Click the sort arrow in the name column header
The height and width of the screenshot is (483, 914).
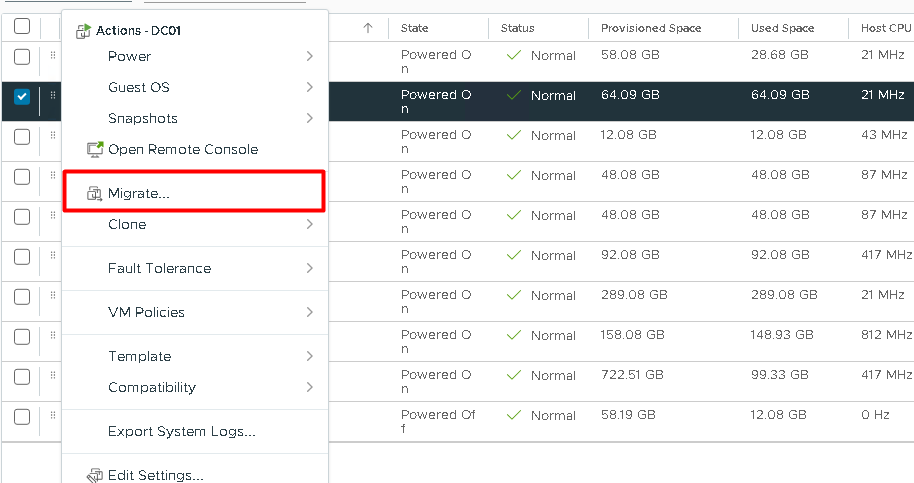click(x=368, y=28)
